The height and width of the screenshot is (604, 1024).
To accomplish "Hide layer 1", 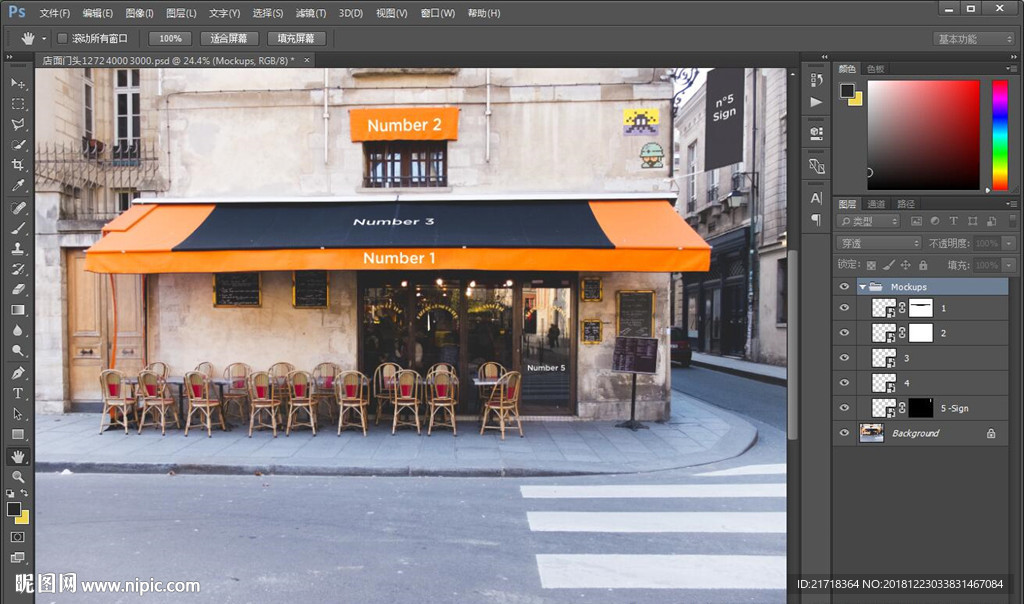I will [844, 308].
